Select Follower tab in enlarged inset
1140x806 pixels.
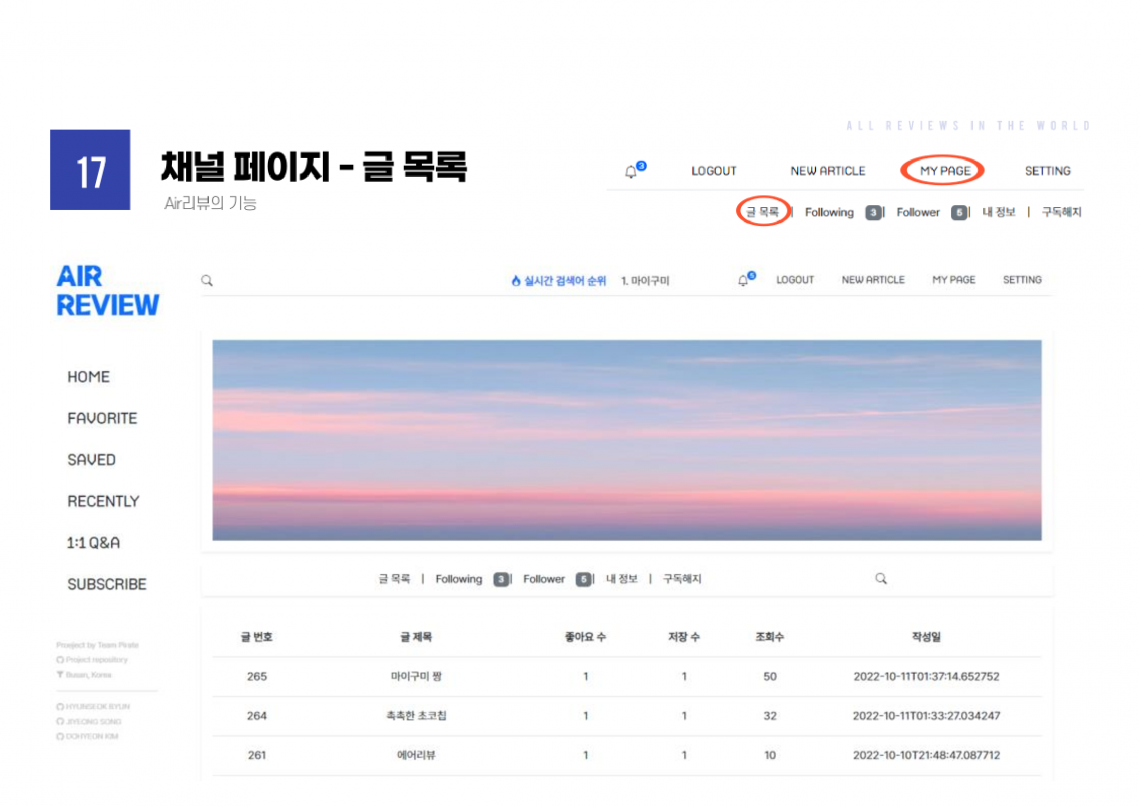pos(918,212)
